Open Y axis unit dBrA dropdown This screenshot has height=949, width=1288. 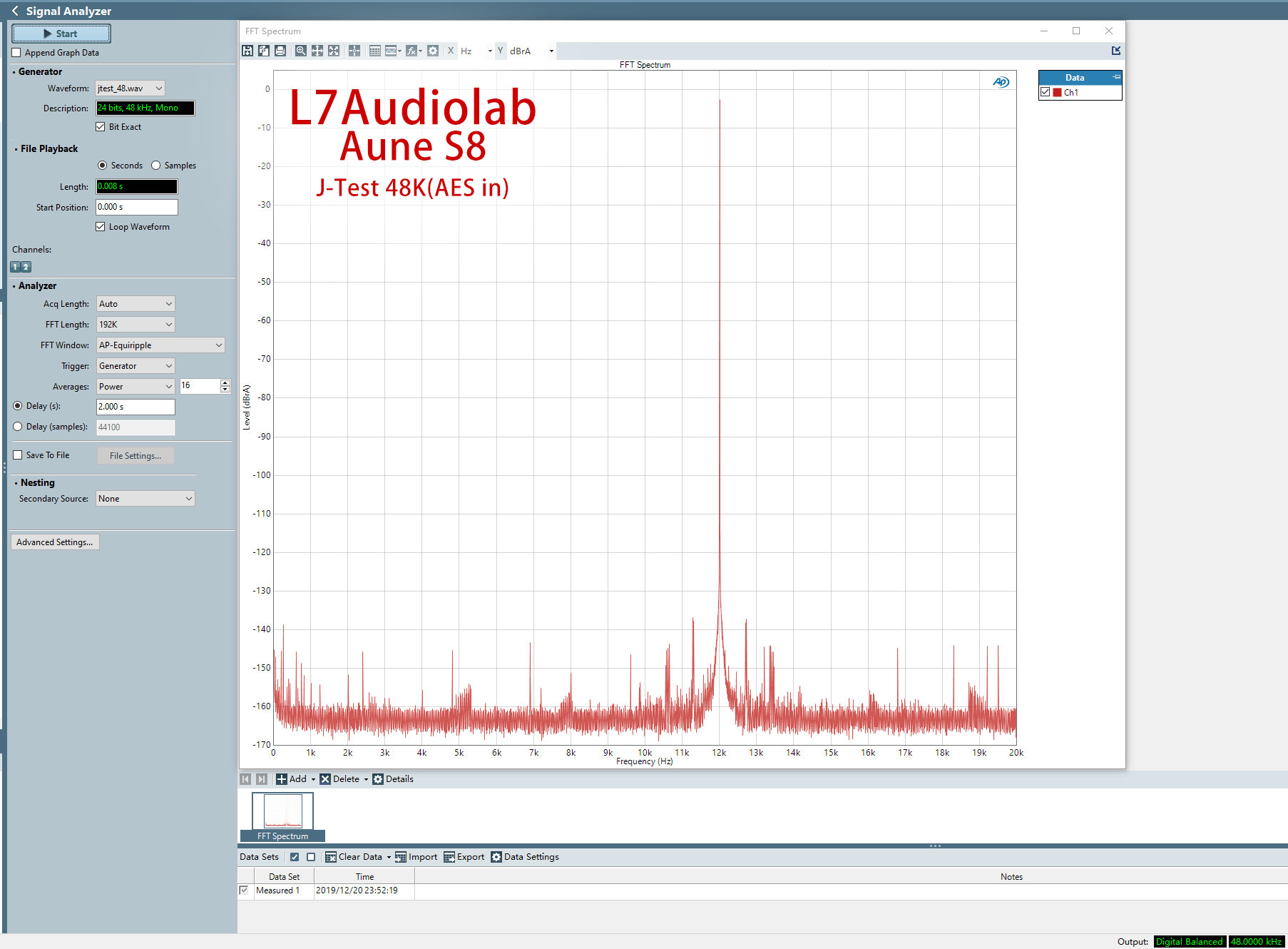(551, 51)
